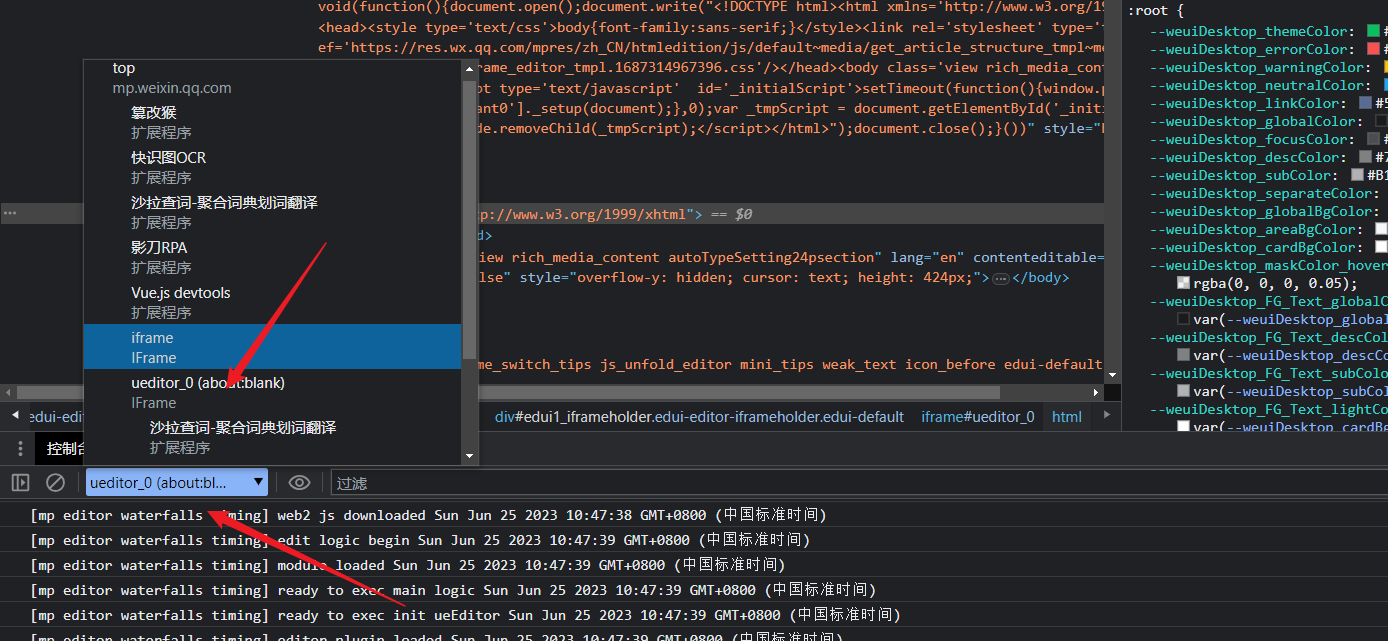
Task: Open the linkColor swatch picker
Action: click(x=1365, y=103)
